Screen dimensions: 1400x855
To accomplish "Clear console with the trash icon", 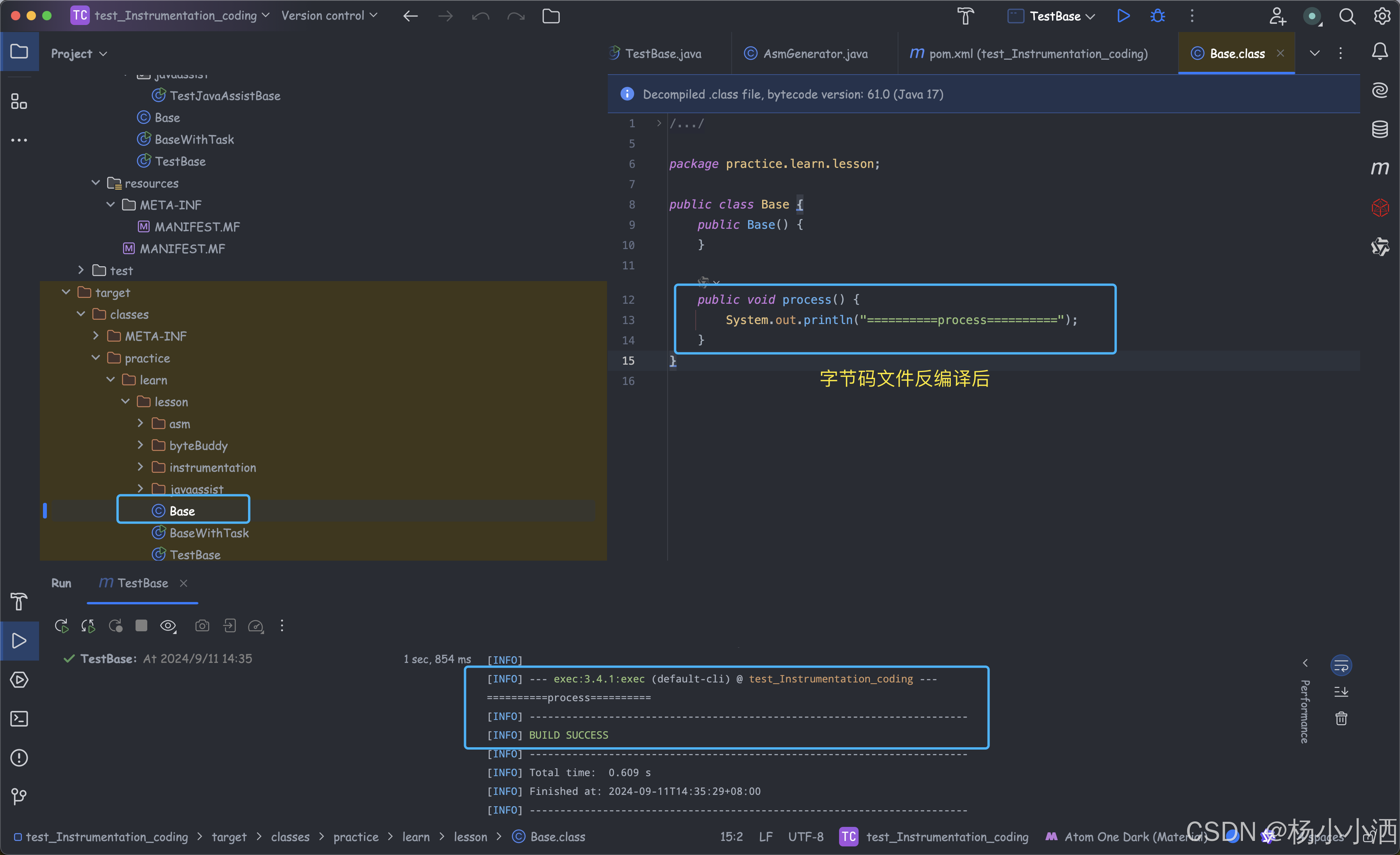I will pyautogui.click(x=1341, y=719).
